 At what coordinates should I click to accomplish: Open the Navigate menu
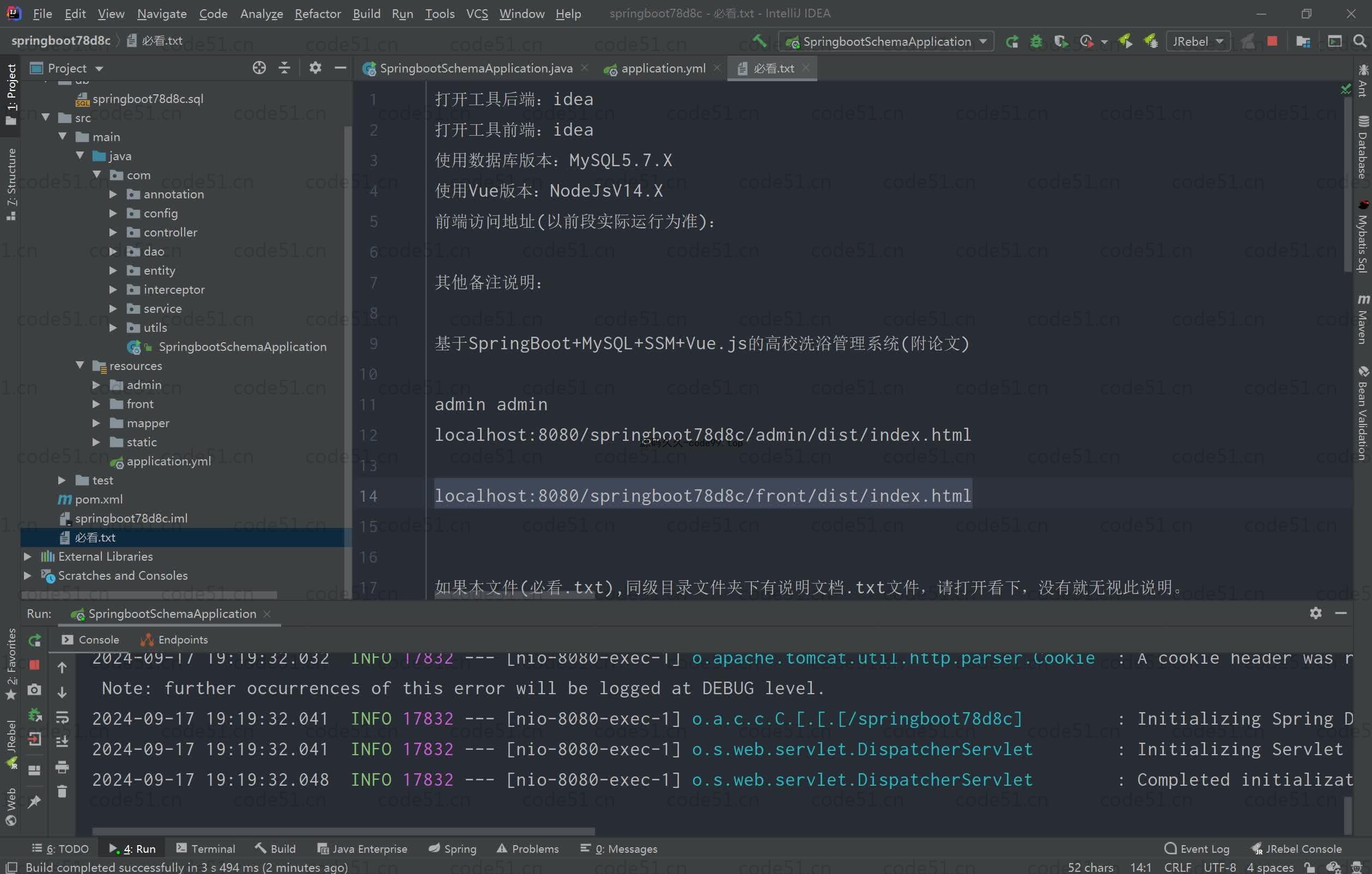coord(162,13)
